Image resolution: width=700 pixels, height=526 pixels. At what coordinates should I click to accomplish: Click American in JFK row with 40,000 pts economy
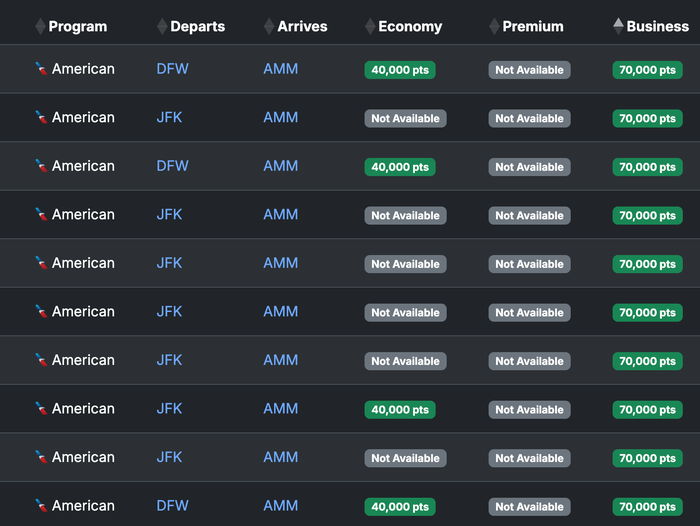[x=83, y=409]
